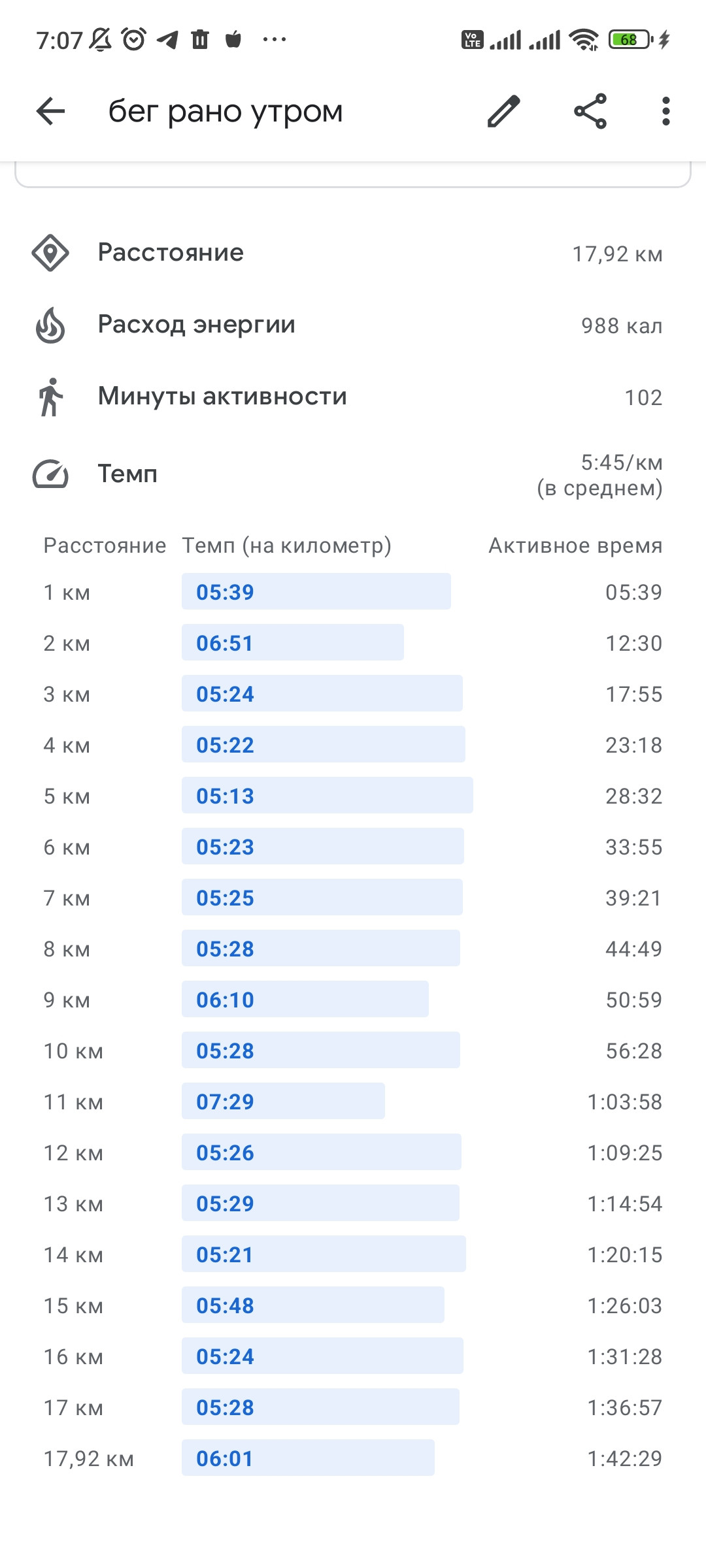Tap the title бег рано утром
The image size is (706, 1568).
pyautogui.click(x=226, y=112)
